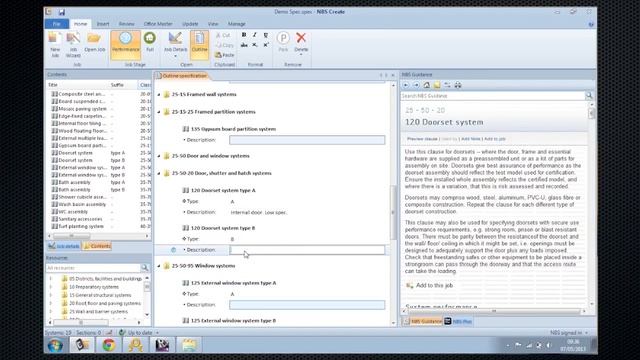Expand 25 Wall and barrier systems folder
The height and width of the screenshot is (360, 640).
click(x=51, y=311)
